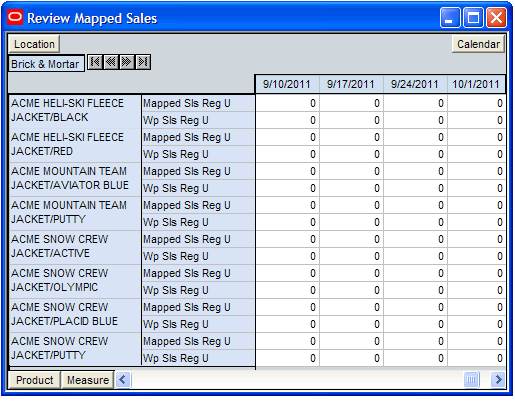Close the Review Mapped Sales window
Image resolution: width=515 pixels, height=401 pixels.
[x=496, y=17]
